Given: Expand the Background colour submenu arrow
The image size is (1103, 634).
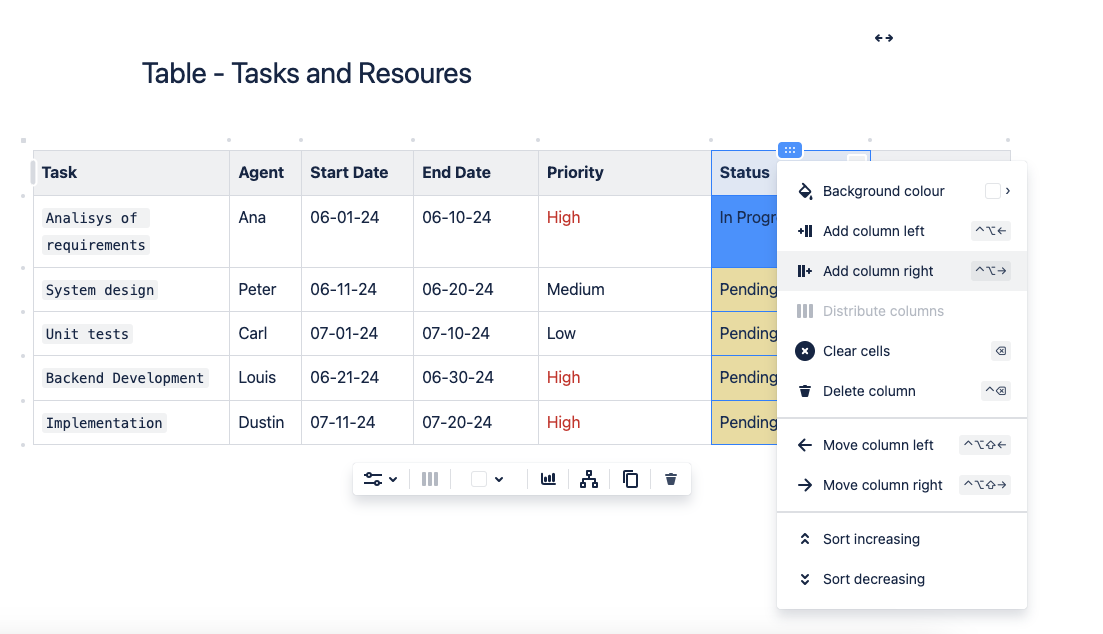Looking at the screenshot, I should pyautogui.click(x=1008, y=191).
